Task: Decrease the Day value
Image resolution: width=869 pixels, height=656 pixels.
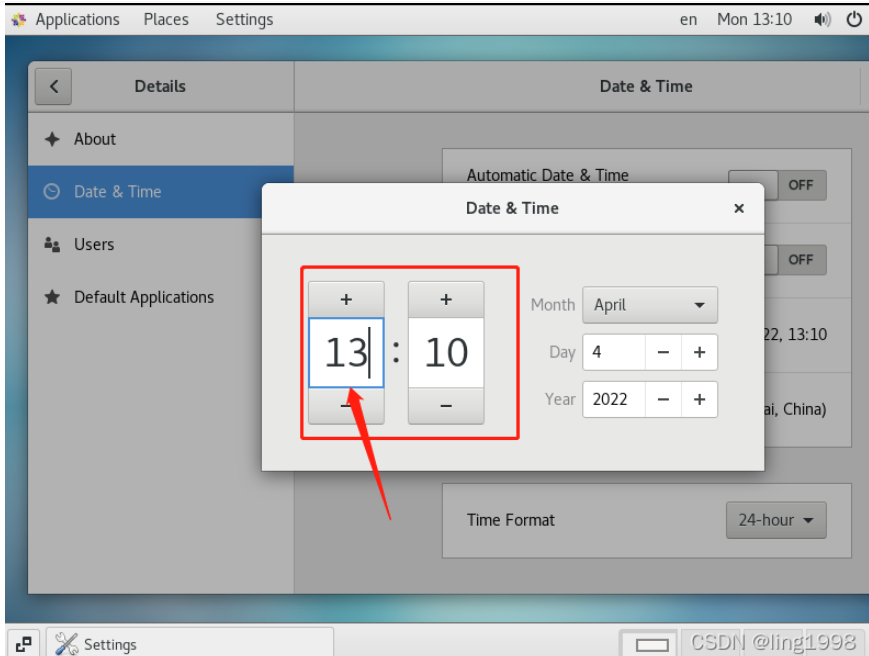Action: point(663,352)
